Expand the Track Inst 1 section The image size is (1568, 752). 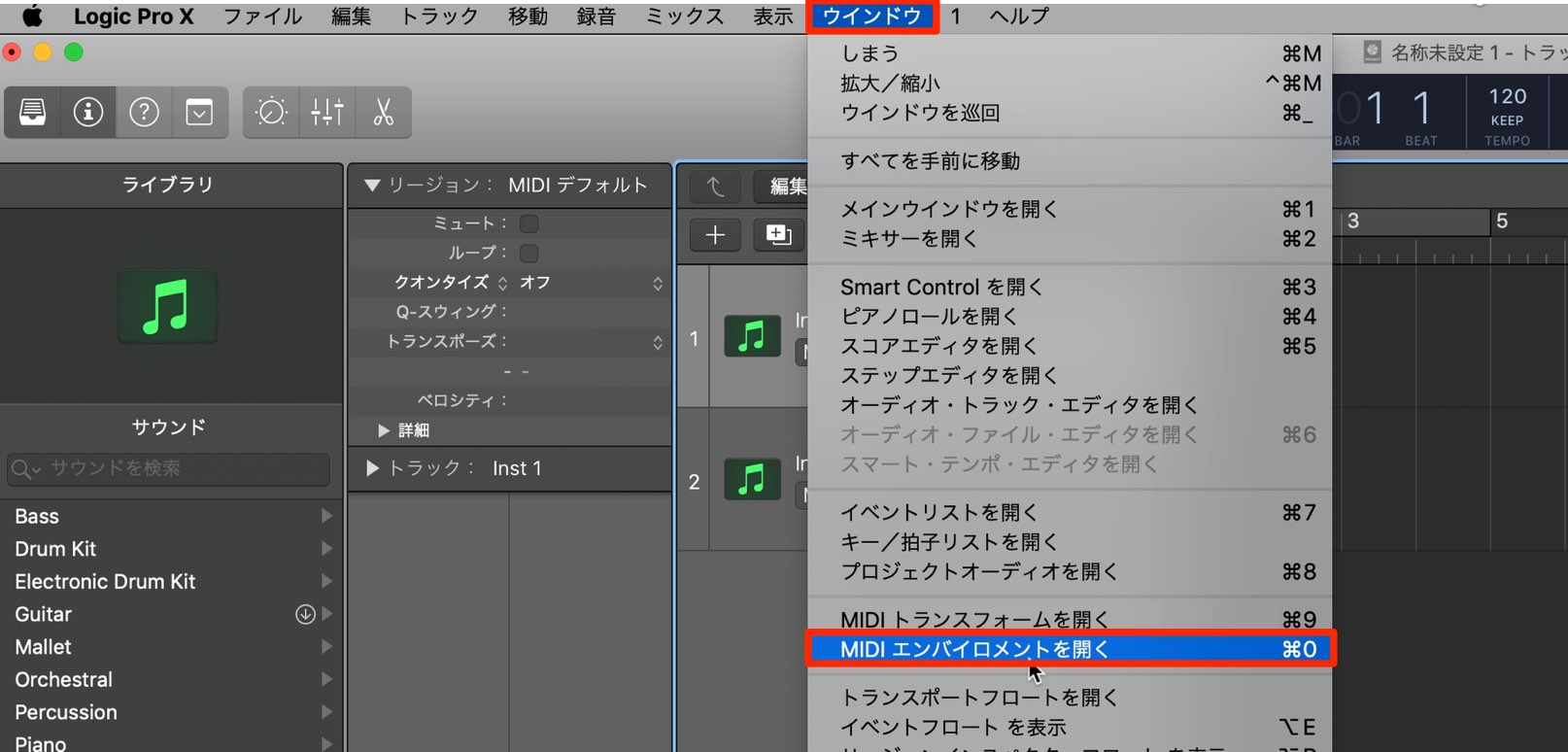[371, 468]
